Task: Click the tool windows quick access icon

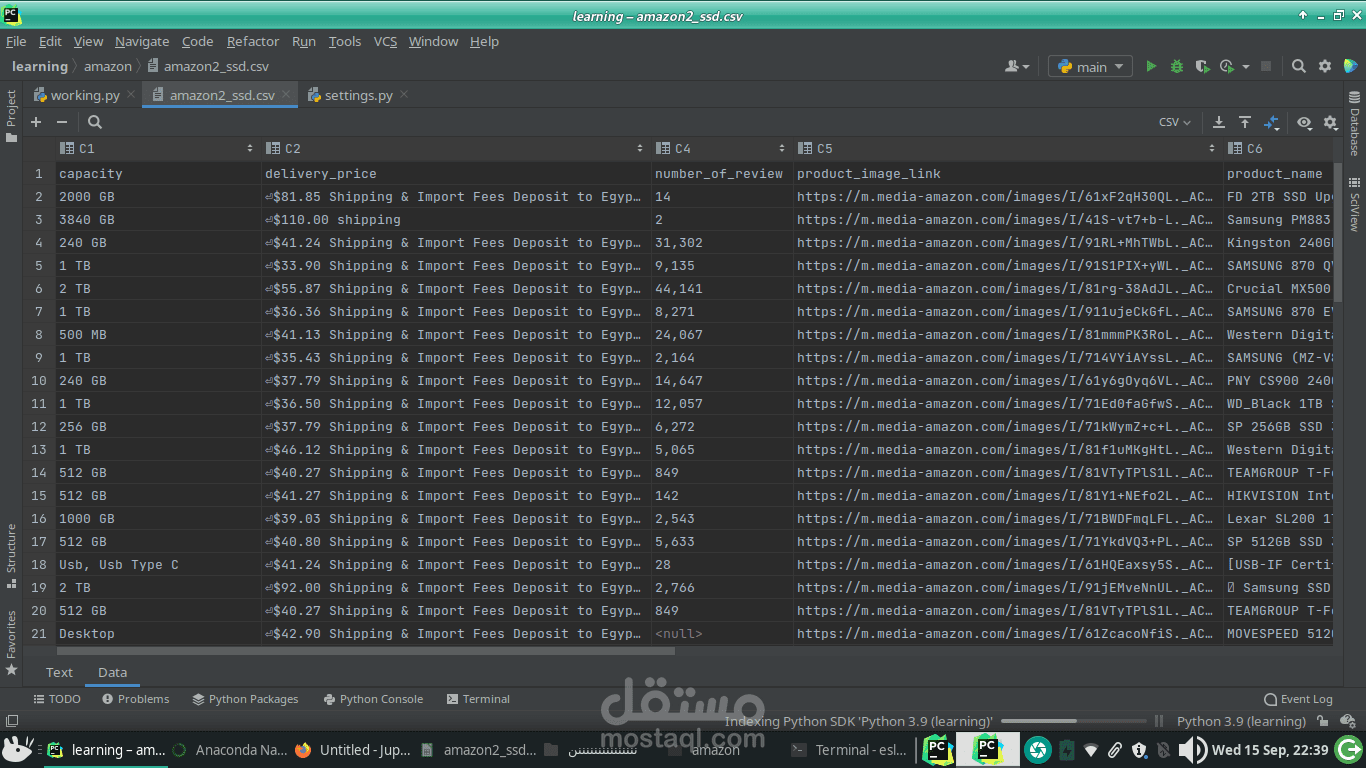Action: (12, 721)
